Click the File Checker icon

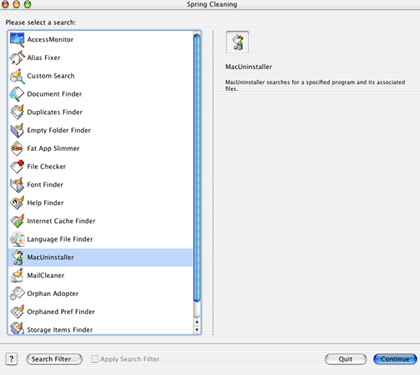[x=17, y=166]
